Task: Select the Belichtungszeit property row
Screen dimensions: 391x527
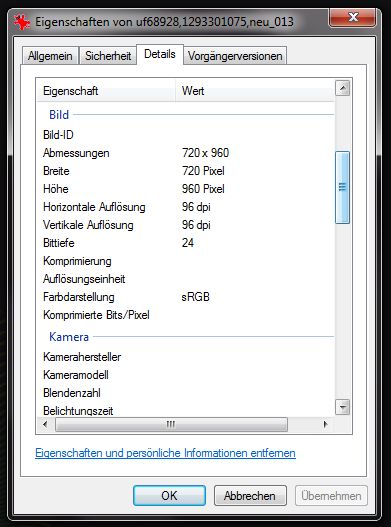Action: (185, 410)
